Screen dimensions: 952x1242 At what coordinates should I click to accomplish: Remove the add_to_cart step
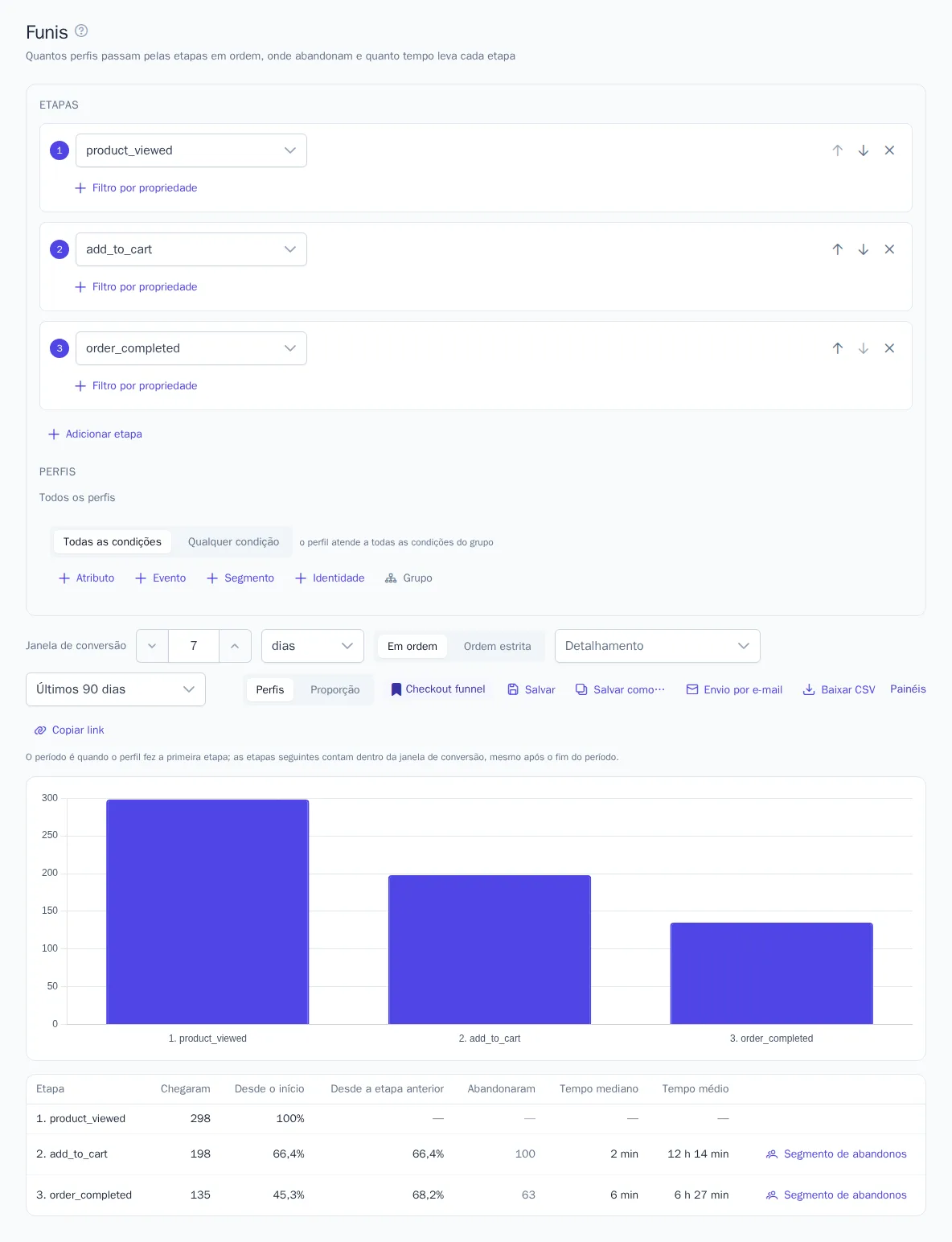pyautogui.click(x=889, y=249)
